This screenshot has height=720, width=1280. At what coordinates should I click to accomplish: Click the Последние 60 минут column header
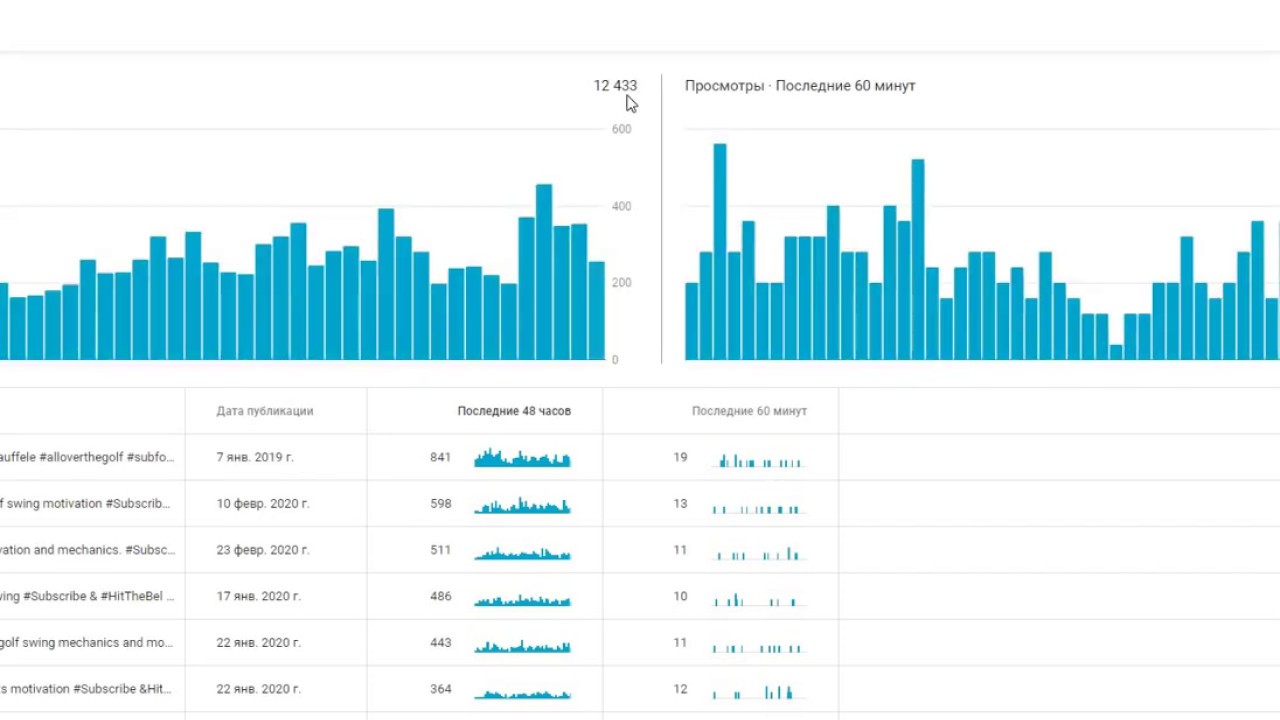(749, 411)
